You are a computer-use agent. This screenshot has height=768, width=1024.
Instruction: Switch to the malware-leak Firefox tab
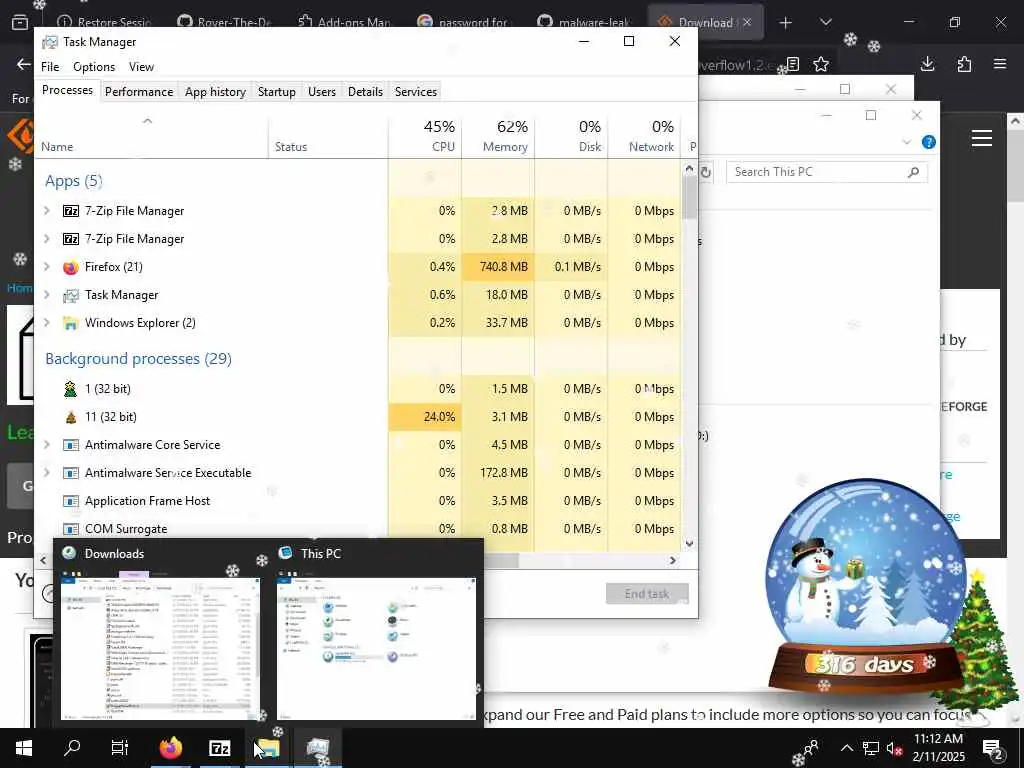tap(585, 23)
